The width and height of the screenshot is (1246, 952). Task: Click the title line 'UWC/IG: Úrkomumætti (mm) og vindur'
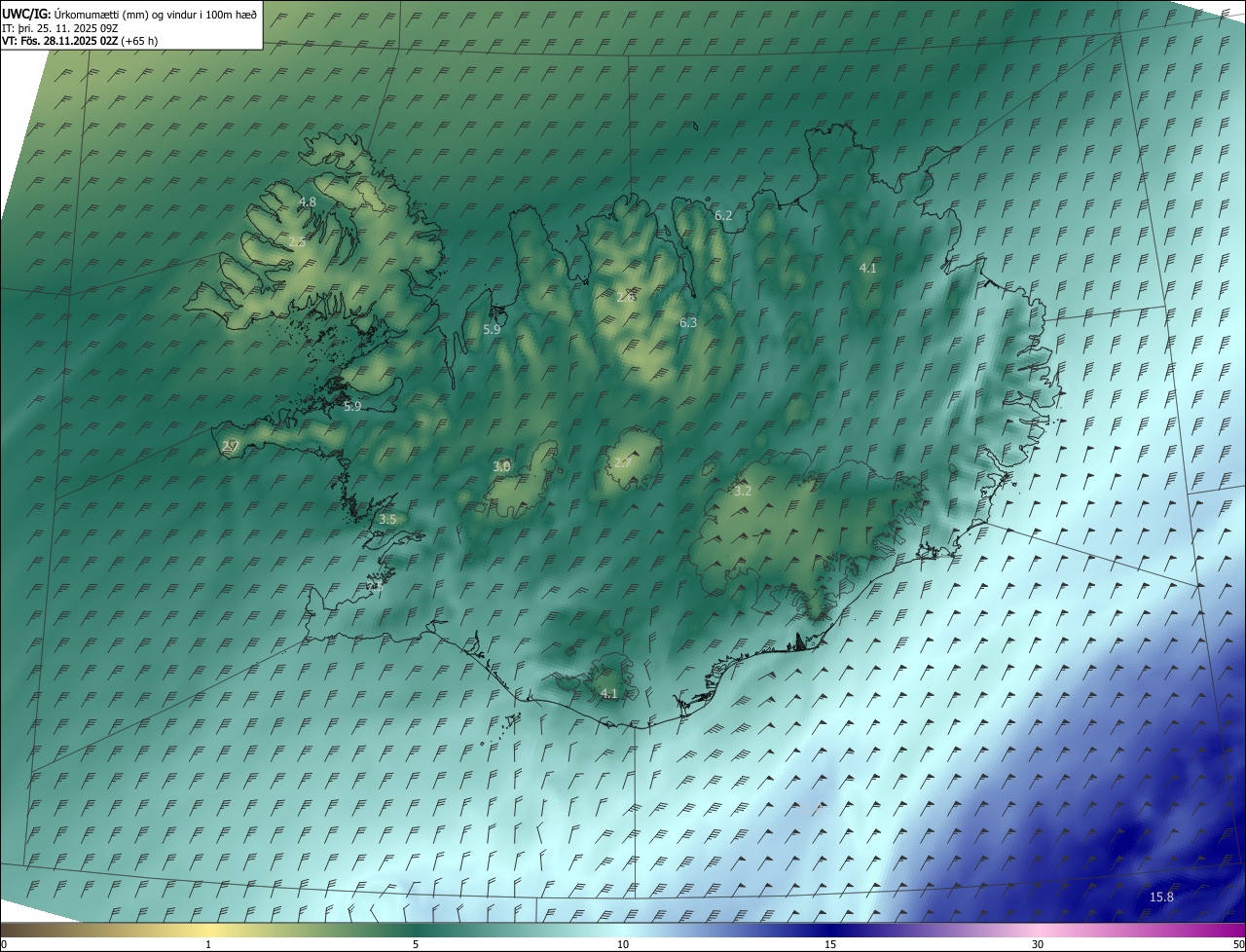(130, 13)
